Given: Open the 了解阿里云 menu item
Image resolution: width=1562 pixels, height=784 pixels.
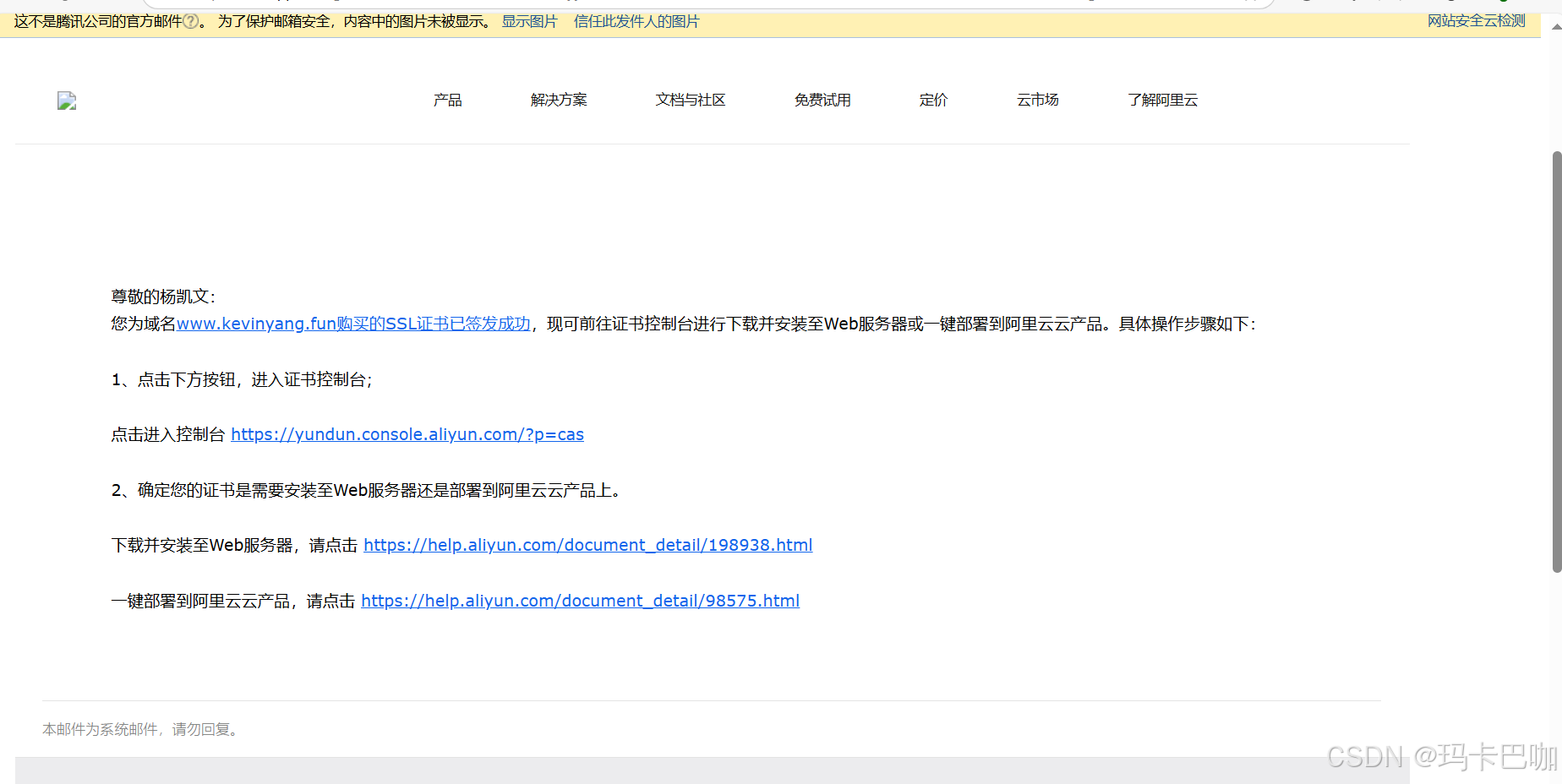Looking at the screenshot, I should click(x=1163, y=100).
